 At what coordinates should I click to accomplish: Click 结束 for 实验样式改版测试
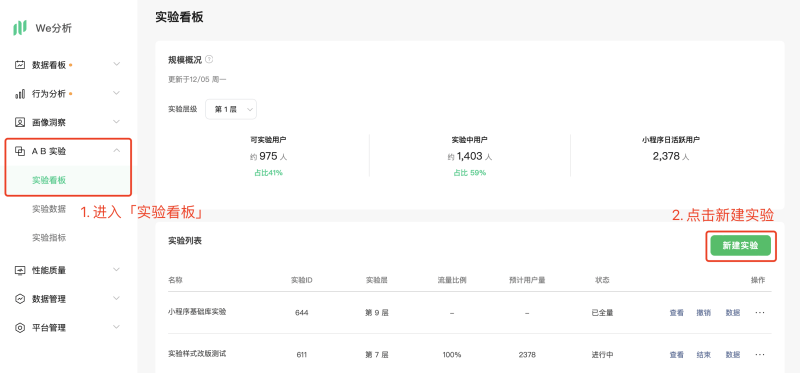(704, 355)
